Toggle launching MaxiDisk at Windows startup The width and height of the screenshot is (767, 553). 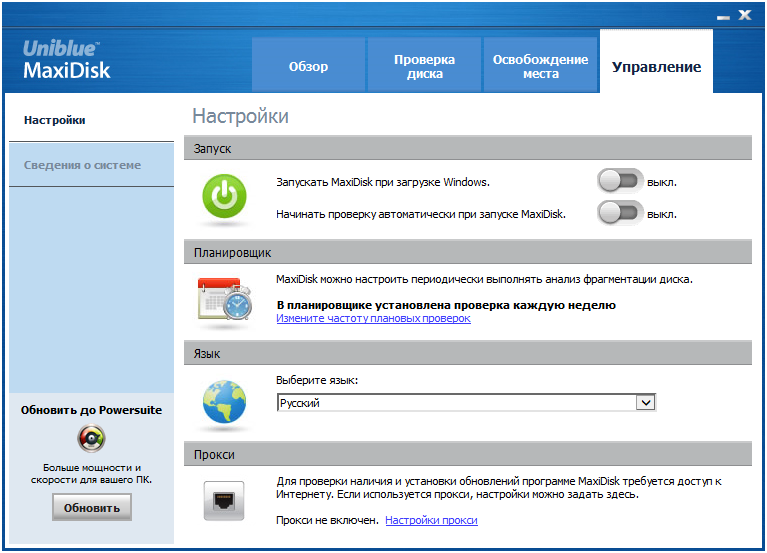click(620, 181)
